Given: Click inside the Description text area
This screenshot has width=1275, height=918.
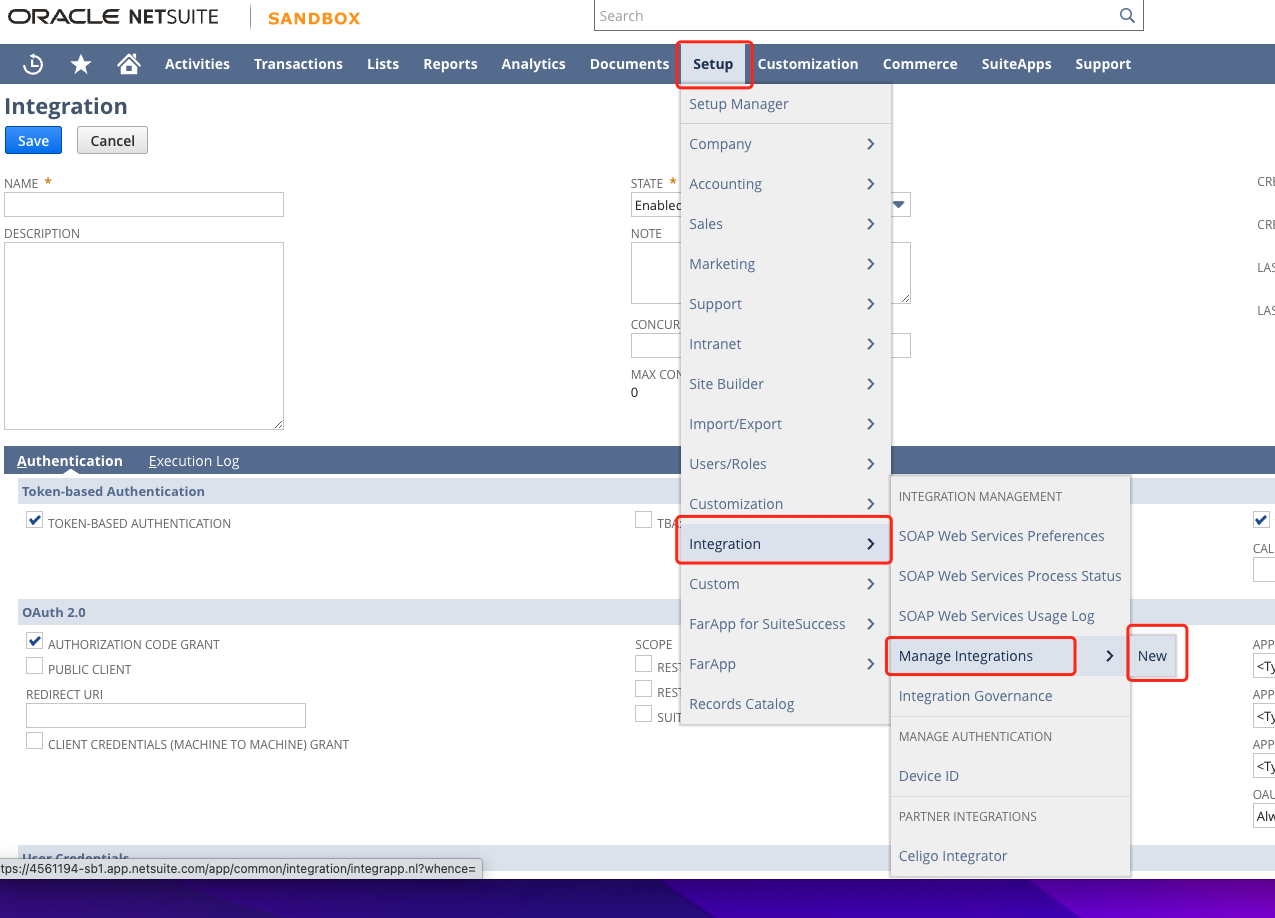Looking at the screenshot, I should (x=144, y=336).
